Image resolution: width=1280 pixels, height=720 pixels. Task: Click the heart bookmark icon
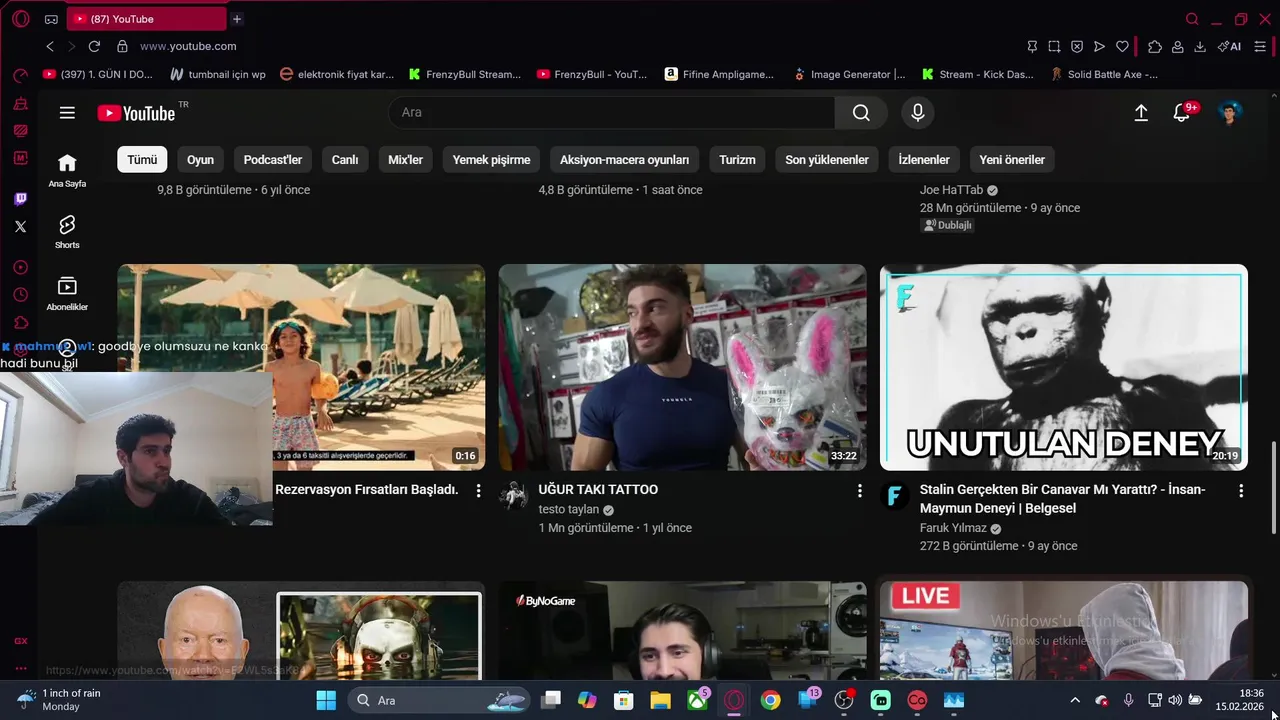point(1122,46)
